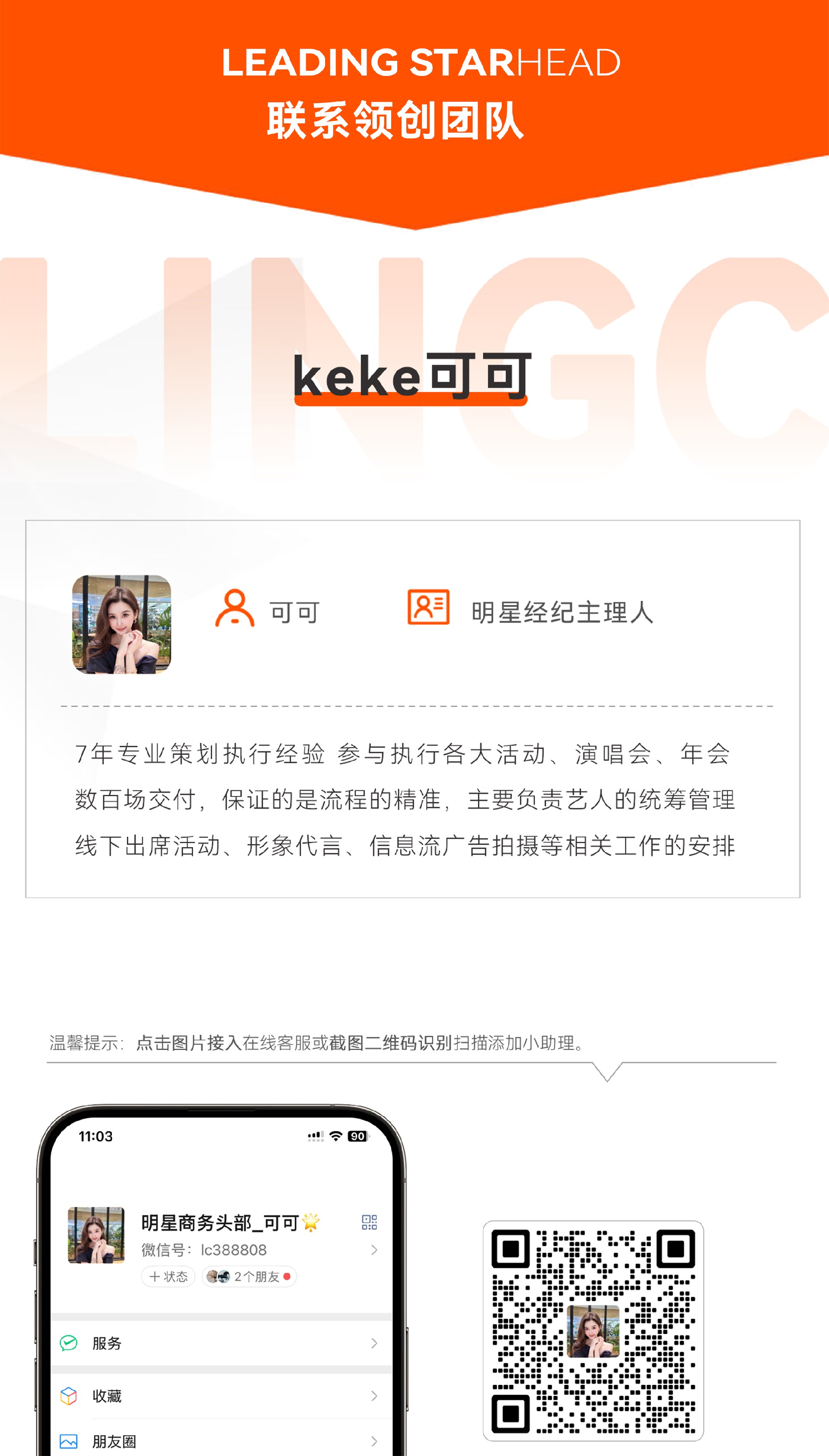The height and width of the screenshot is (1456, 829).
Task: Open profile details chevron beside 微信号
Action: [374, 1249]
